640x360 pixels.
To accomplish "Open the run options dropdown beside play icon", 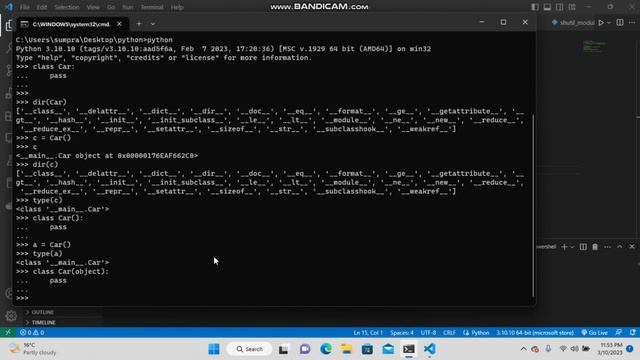I will tap(609, 23).
